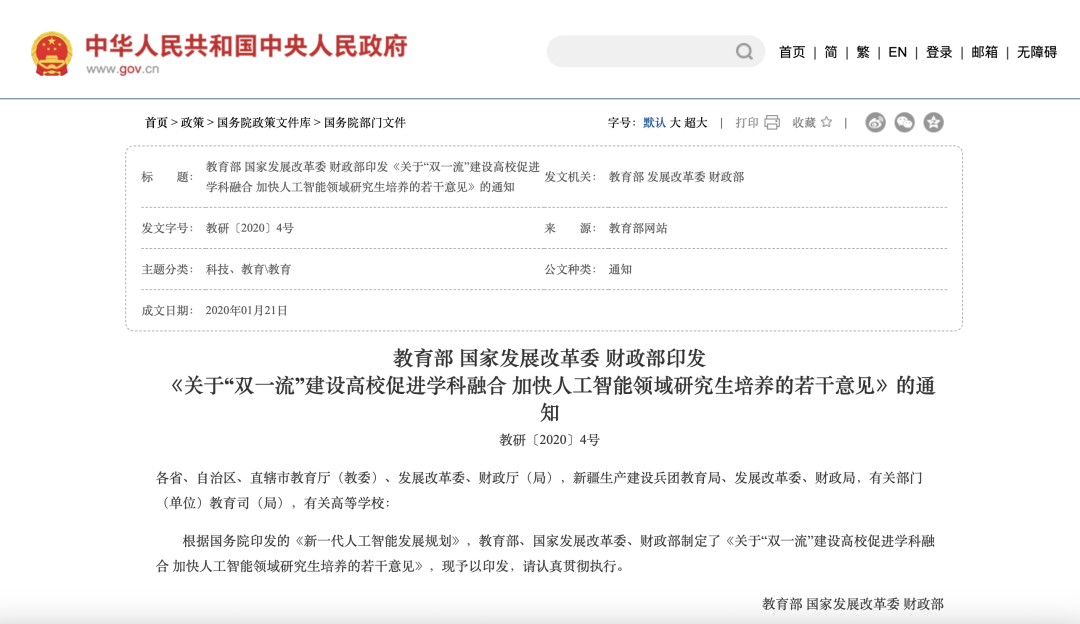The height and width of the screenshot is (624, 1080).
Task: Click the favorite star outline icon
Action: point(827,122)
